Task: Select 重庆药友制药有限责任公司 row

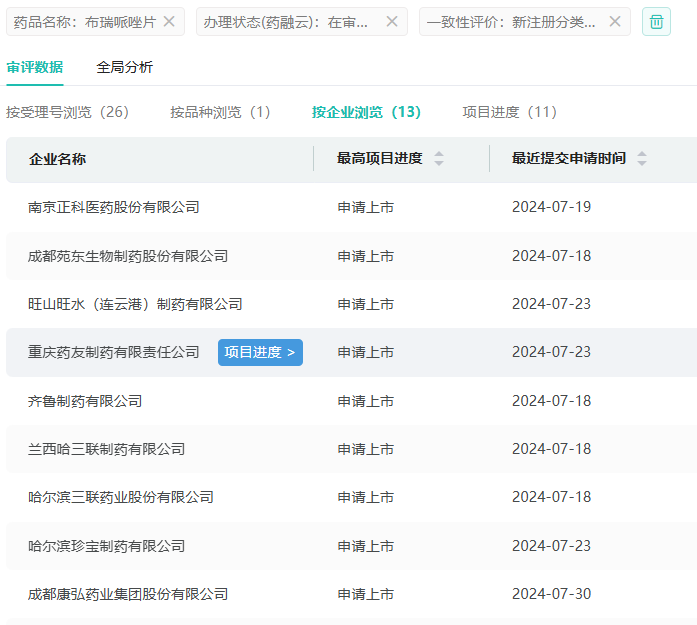Action: coord(114,352)
